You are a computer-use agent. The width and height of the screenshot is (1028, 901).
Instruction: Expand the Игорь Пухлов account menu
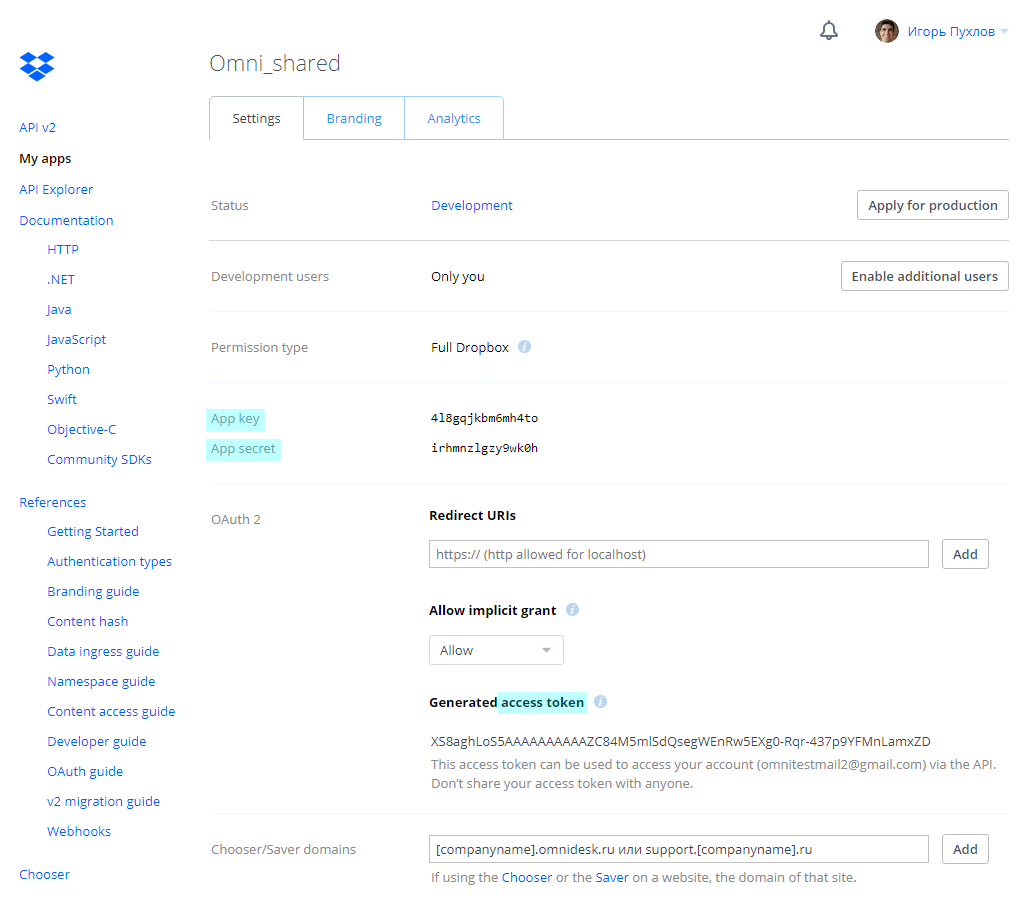pos(958,31)
